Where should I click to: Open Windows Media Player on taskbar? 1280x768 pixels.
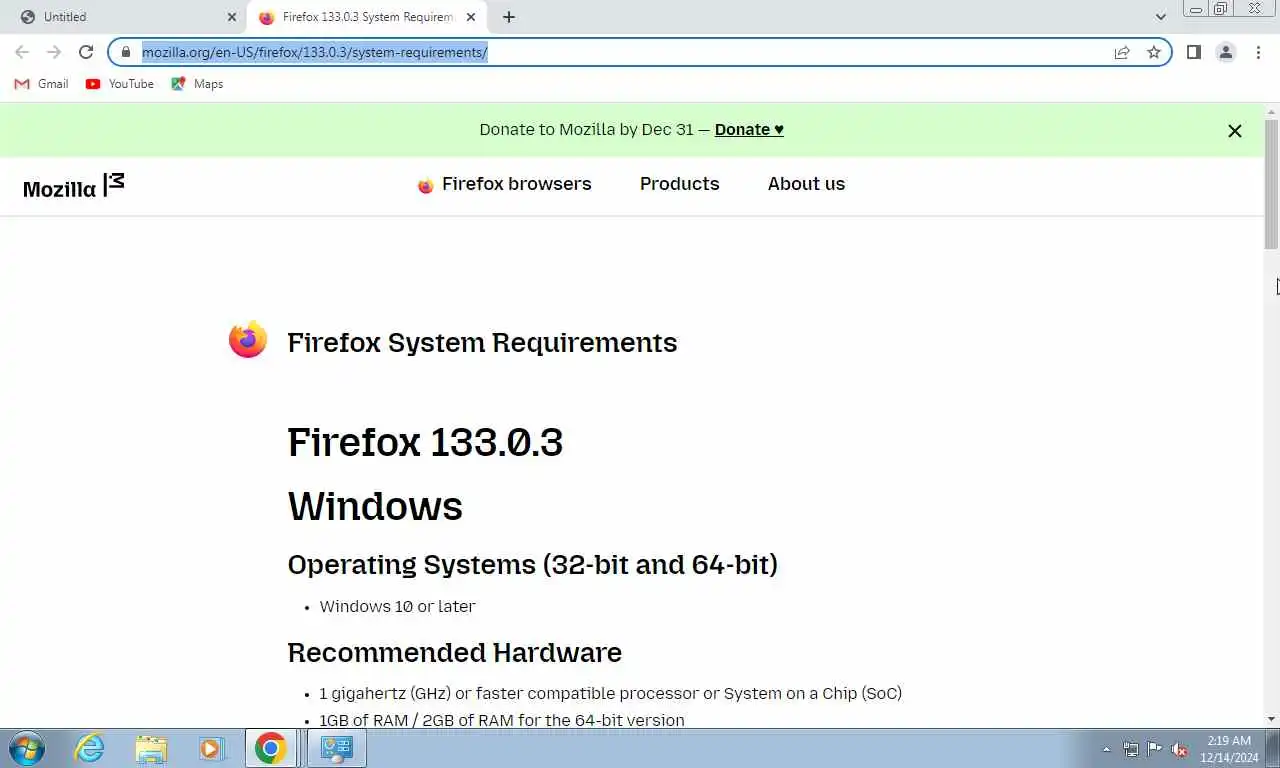pos(210,748)
